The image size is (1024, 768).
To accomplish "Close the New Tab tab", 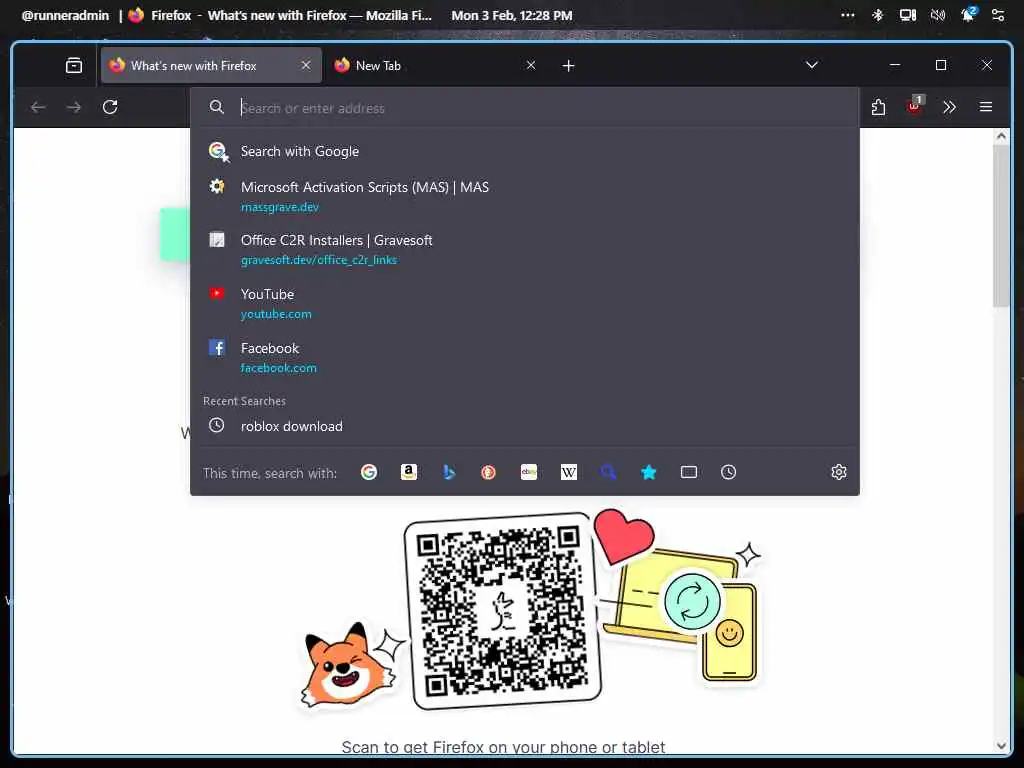I will [x=531, y=65].
